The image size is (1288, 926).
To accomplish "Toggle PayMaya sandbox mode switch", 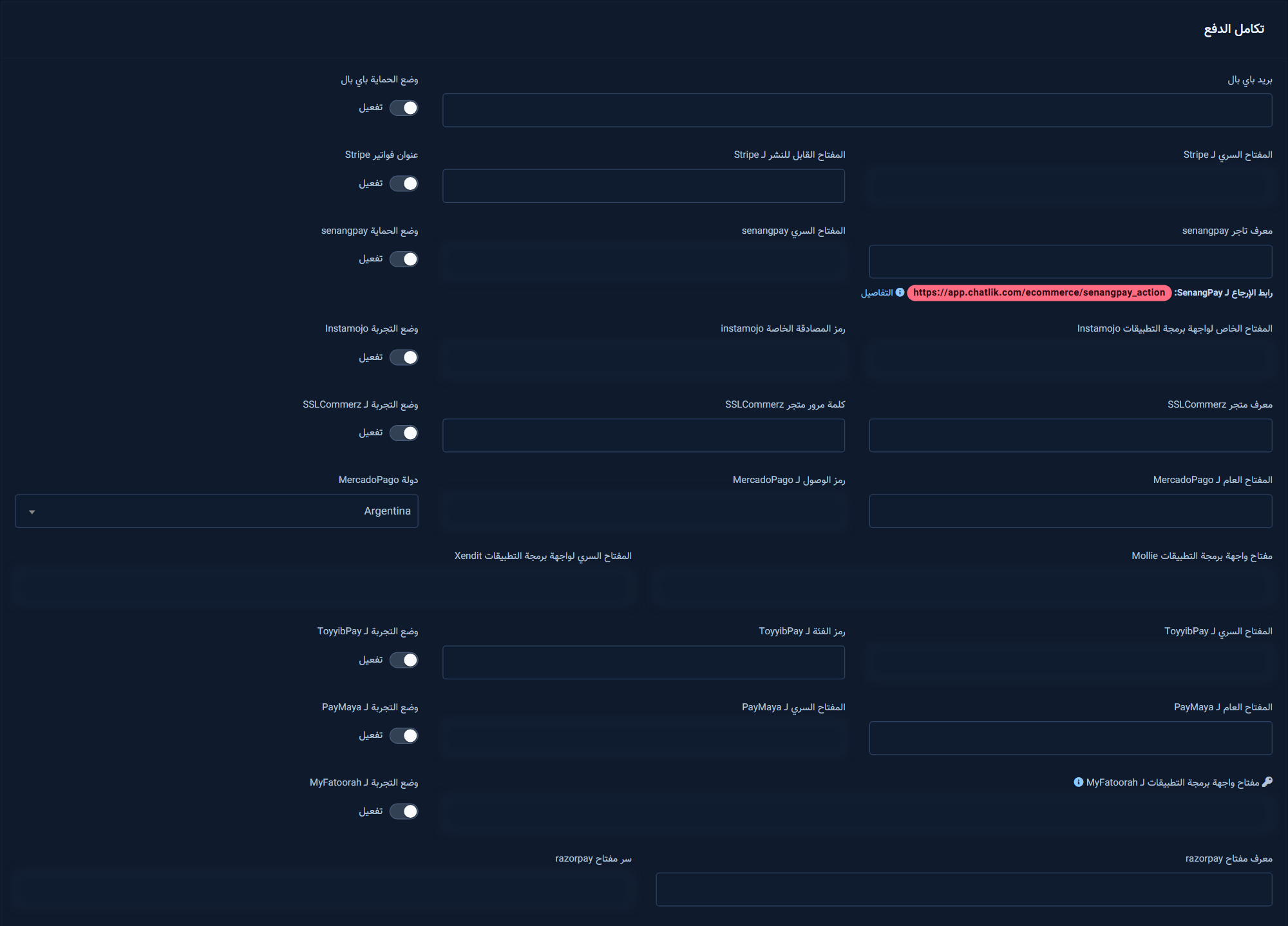I will click(x=404, y=735).
